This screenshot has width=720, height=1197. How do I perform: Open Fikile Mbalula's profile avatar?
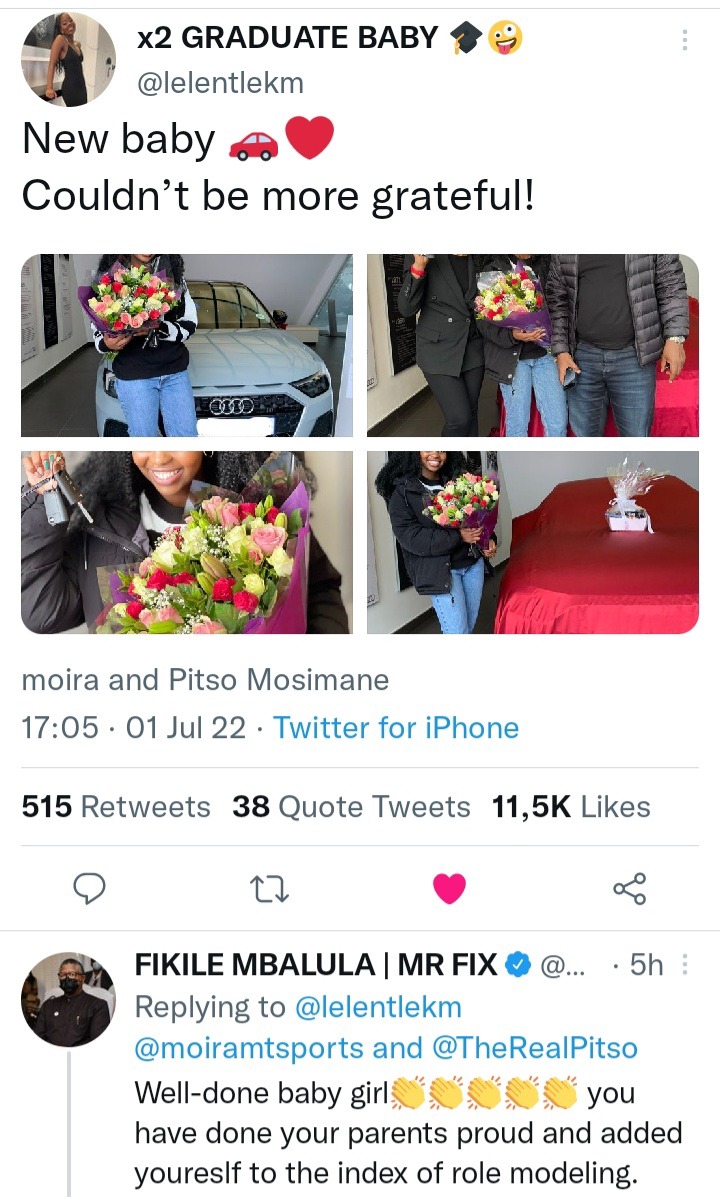tap(69, 999)
